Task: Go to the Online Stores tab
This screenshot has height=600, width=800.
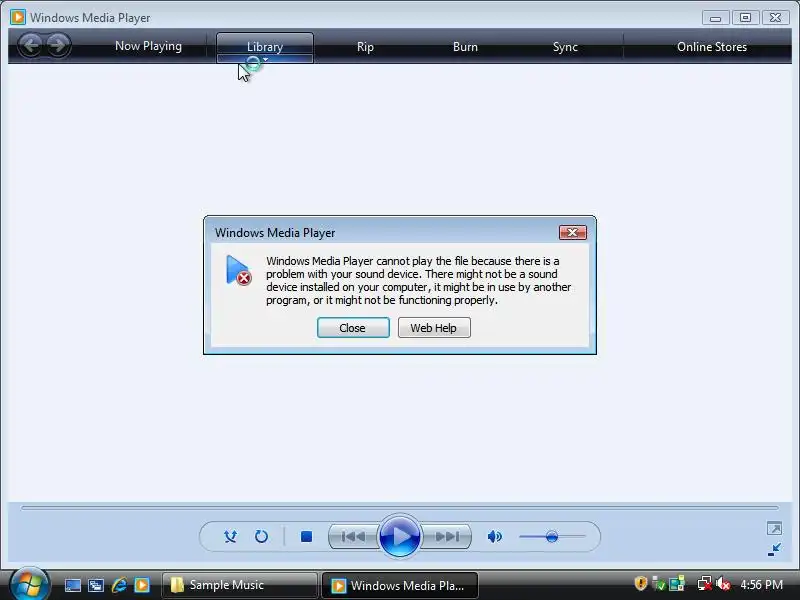Action: click(712, 47)
